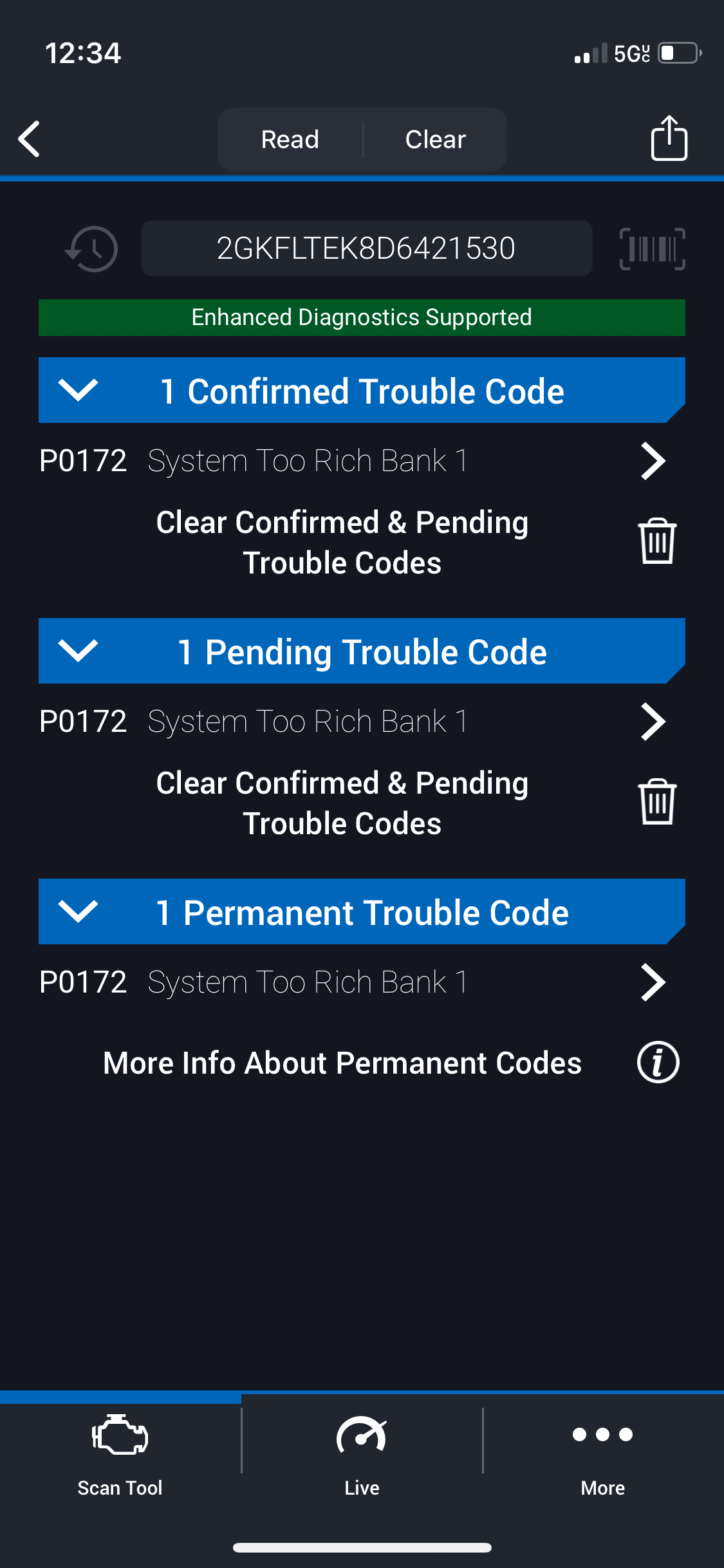Open the More options tab
Screen dimensions: 724x1568
pyautogui.click(x=603, y=1452)
